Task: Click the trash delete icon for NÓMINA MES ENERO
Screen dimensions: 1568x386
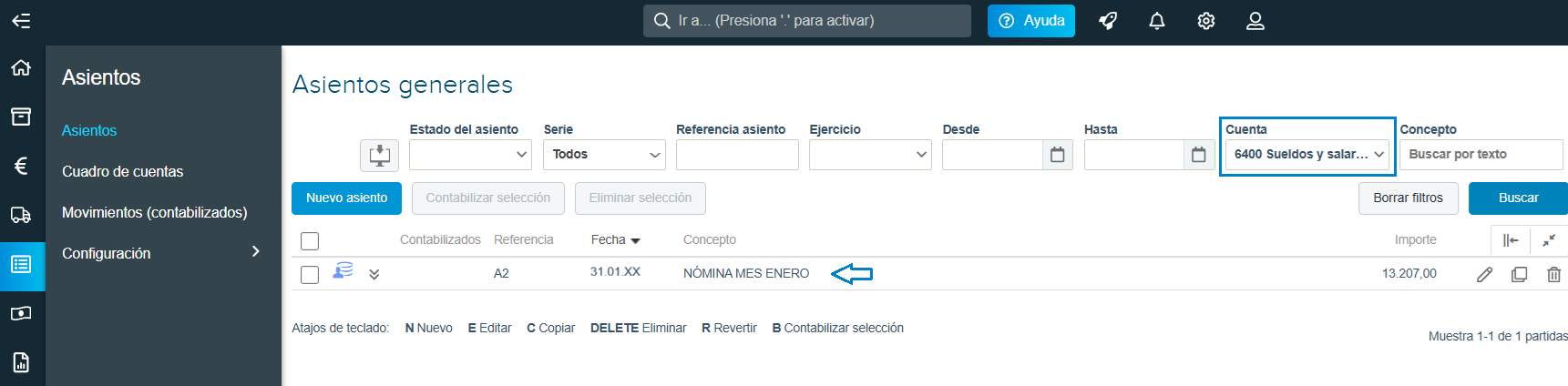Action: pyautogui.click(x=1553, y=274)
